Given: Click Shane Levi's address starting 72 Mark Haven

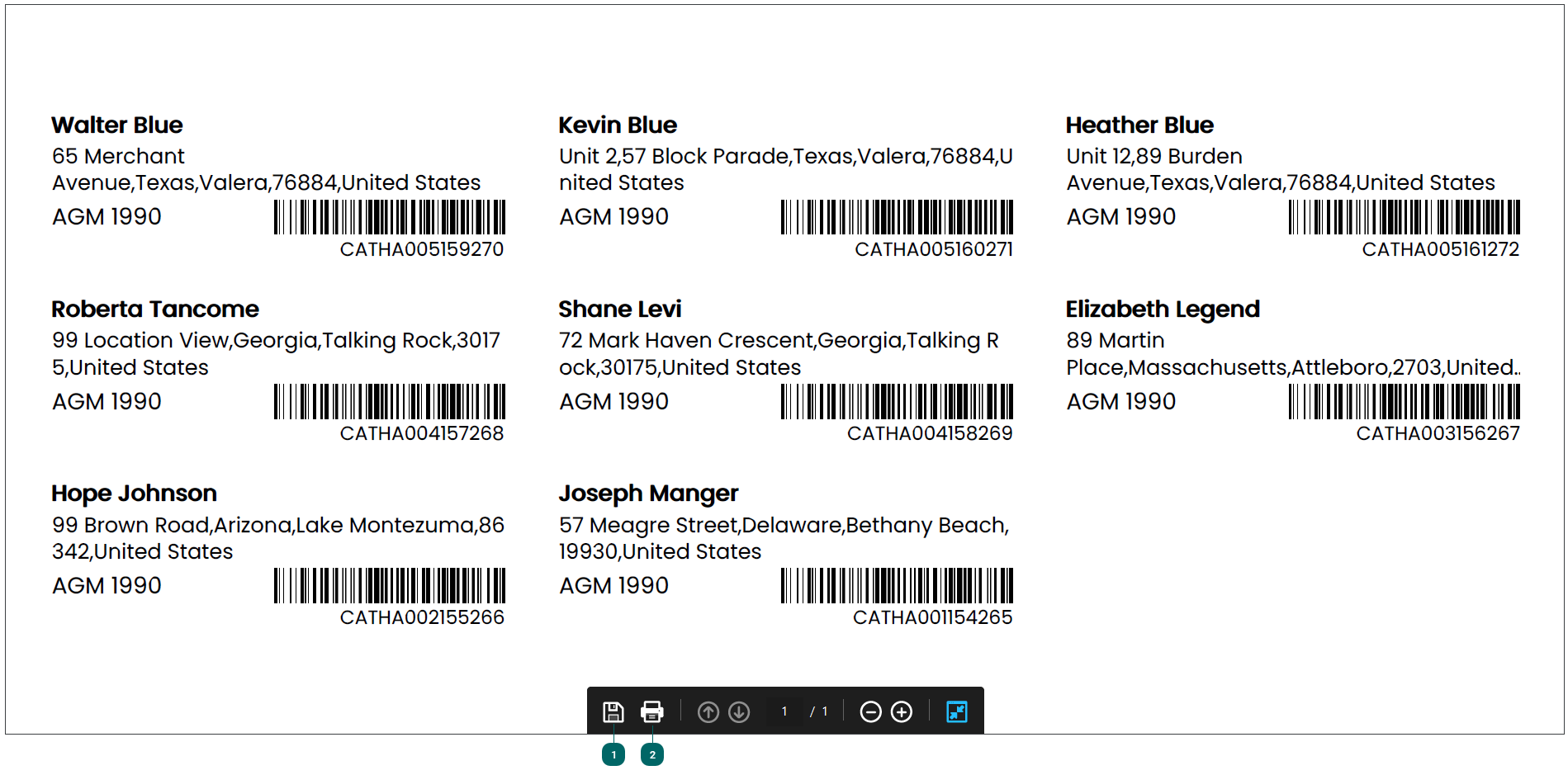Looking at the screenshot, I should pyautogui.click(x=779, y=353).
